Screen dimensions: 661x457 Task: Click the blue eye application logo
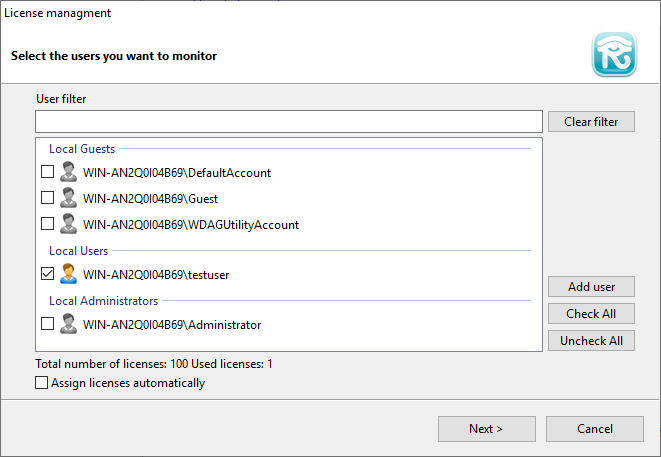coord(614,54)
